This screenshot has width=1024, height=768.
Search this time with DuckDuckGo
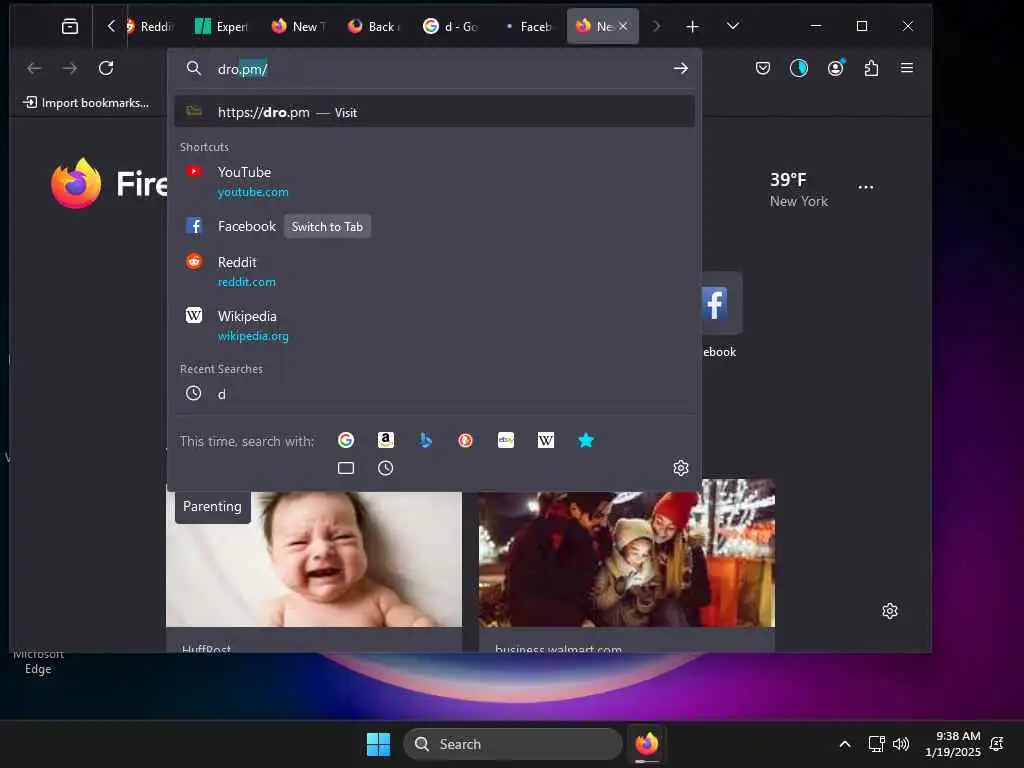click(x=466, y=440)
